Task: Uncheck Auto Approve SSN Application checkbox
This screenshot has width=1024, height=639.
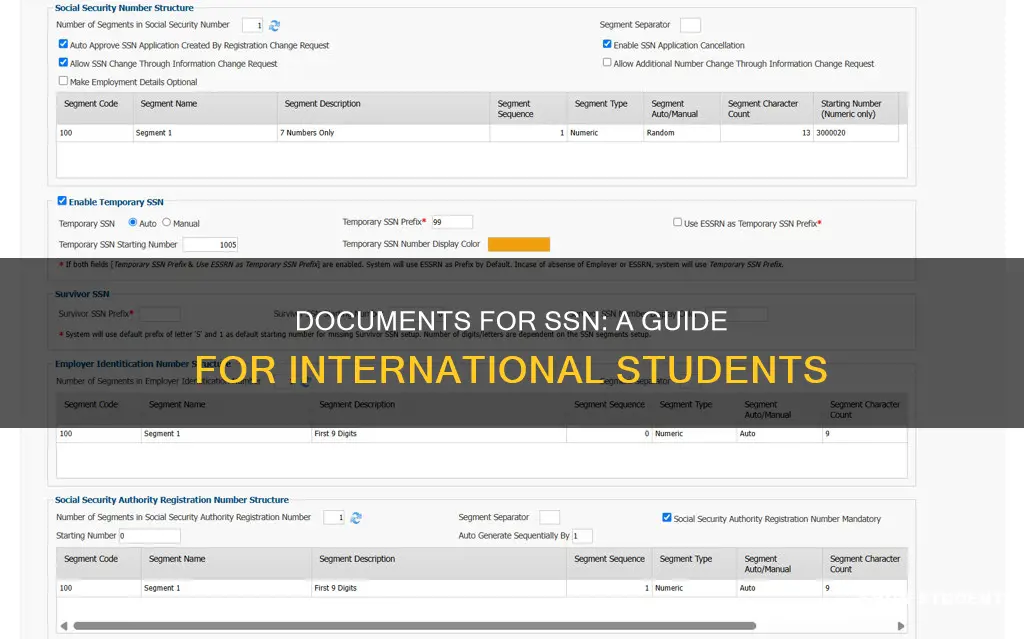Action: pos(63,44)
